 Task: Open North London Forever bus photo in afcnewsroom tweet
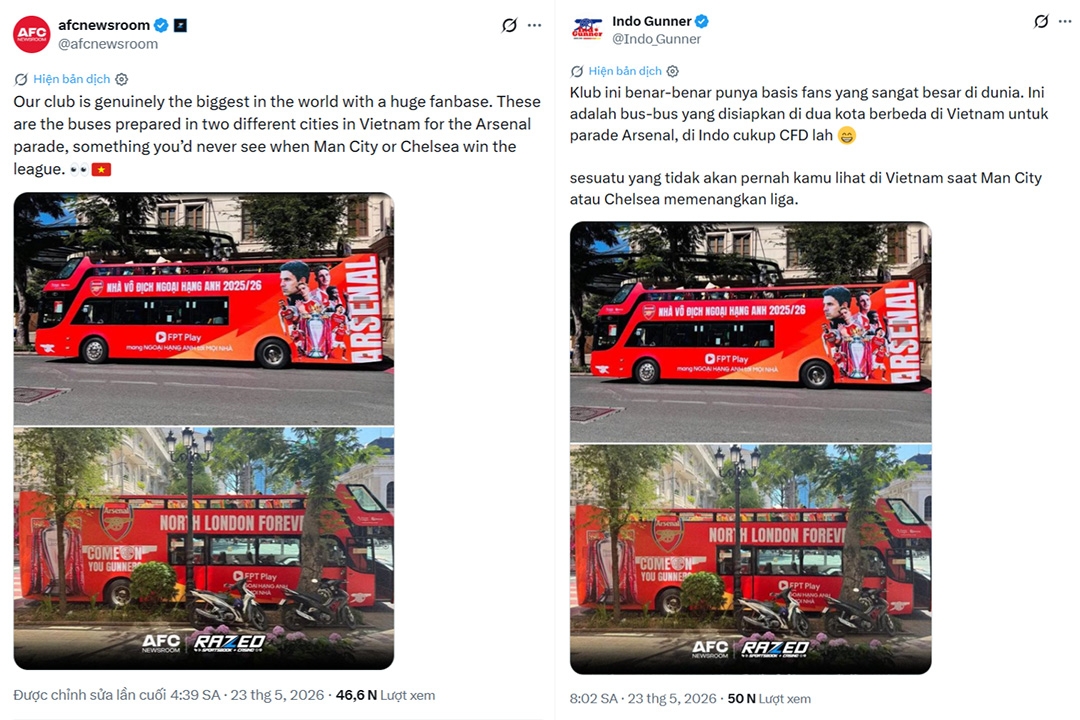pyautogui.click(x=204, y=548)
